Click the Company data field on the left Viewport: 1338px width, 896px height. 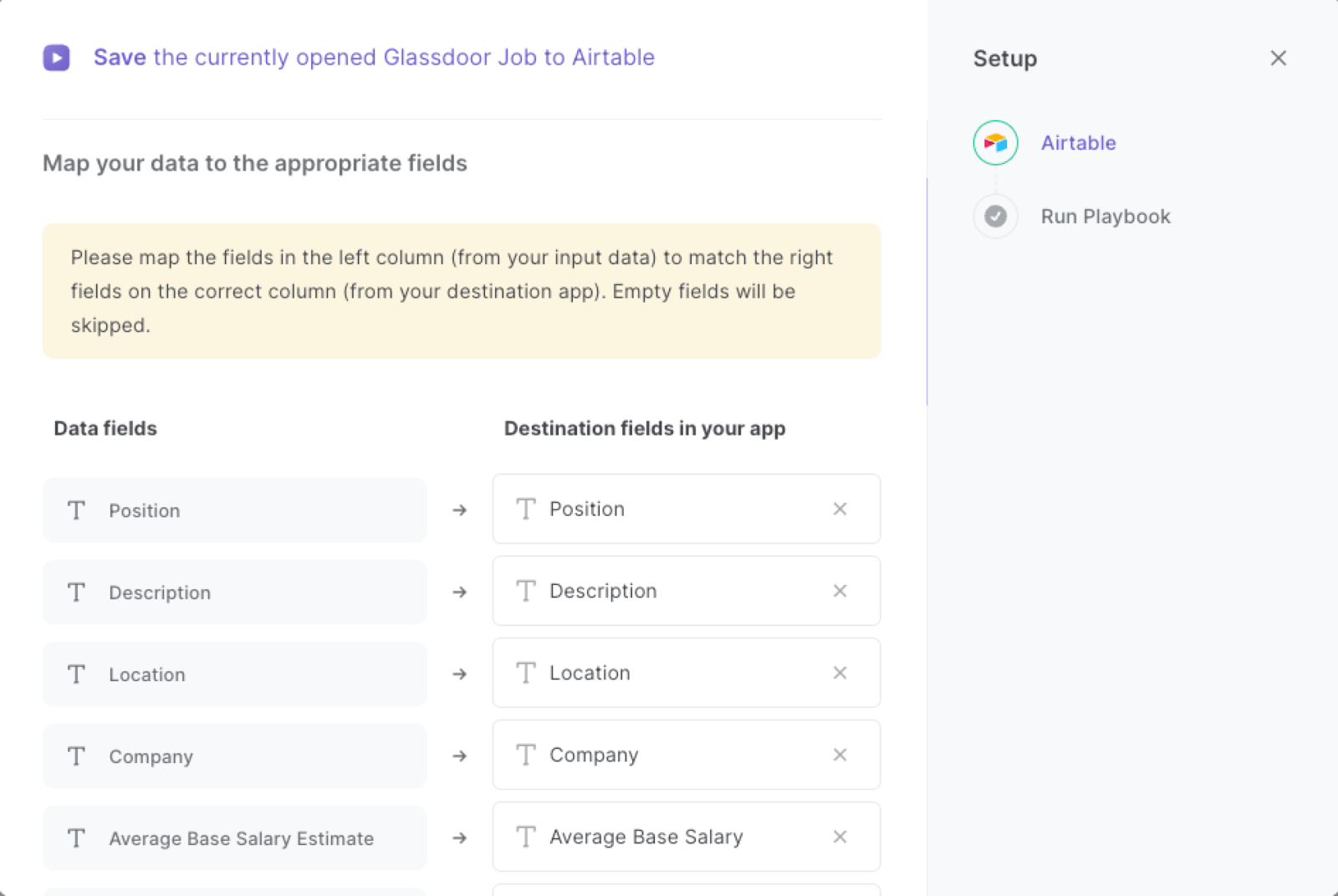click(x=234, y=756)
